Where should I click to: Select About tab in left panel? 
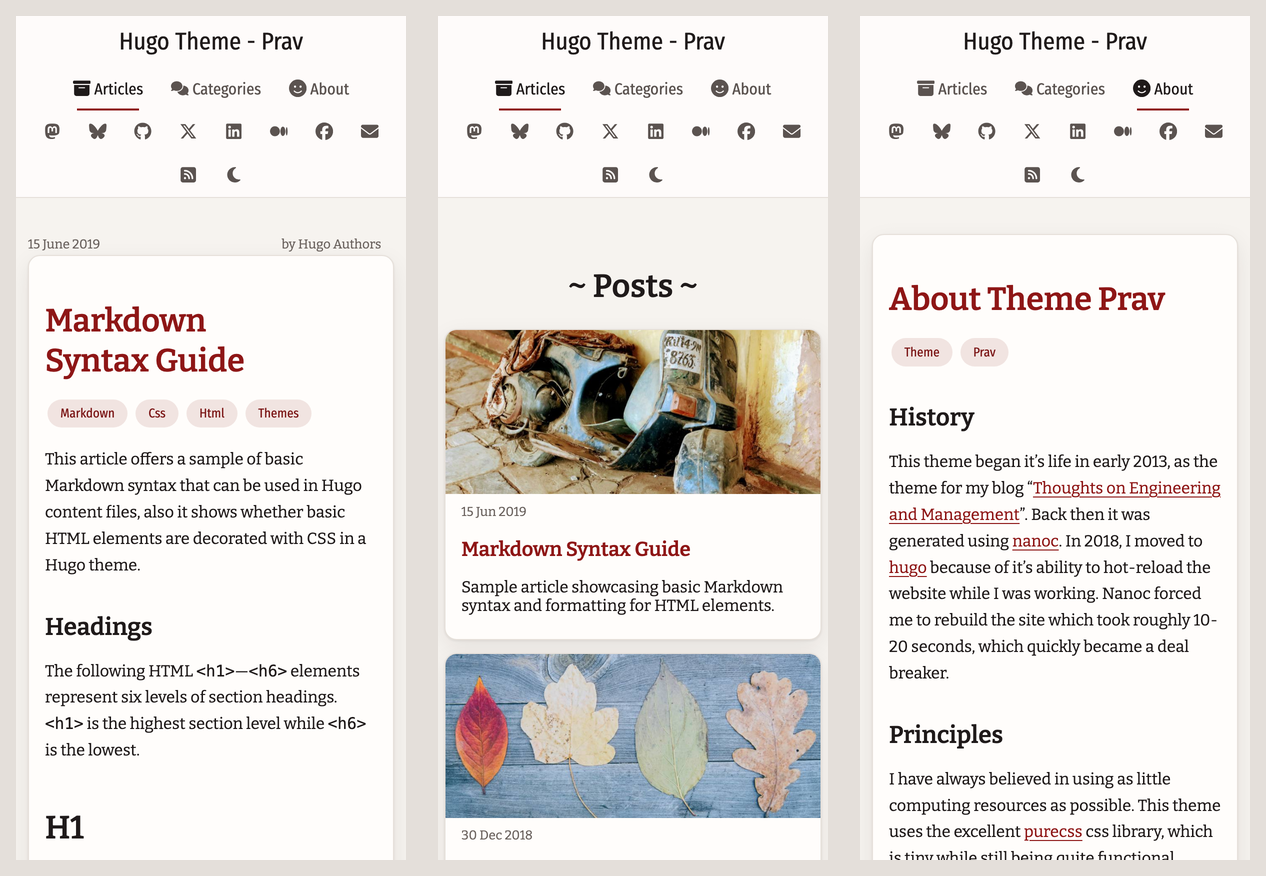[x=319, y=89]
